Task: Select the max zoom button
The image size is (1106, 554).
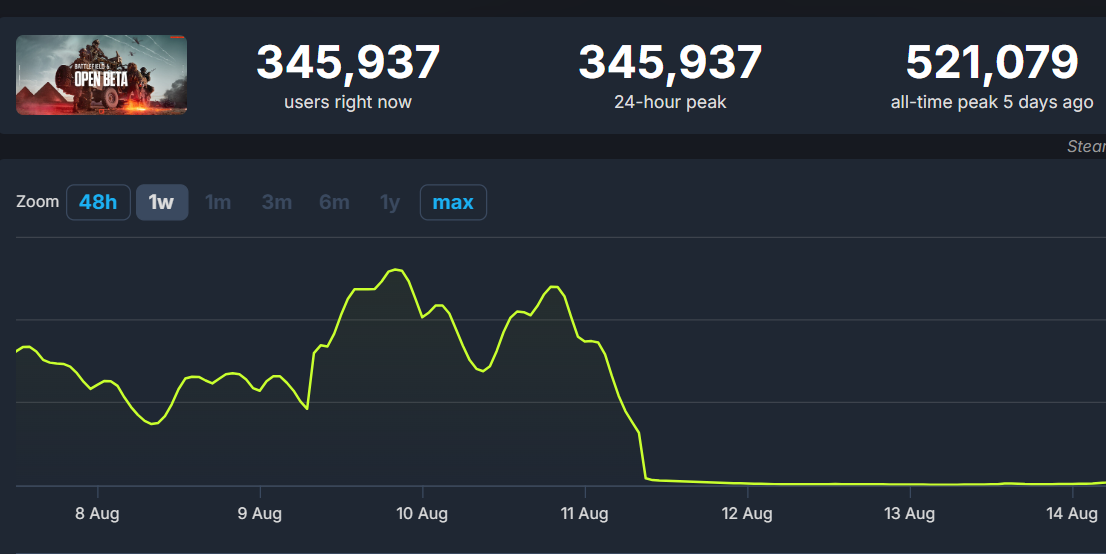Action: tap(453, 203)
